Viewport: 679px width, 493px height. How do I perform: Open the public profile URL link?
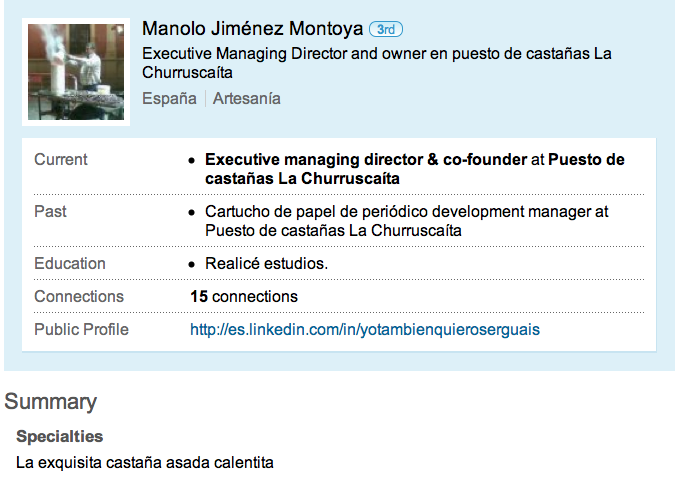pyautogui.click(x=365, y=329)
